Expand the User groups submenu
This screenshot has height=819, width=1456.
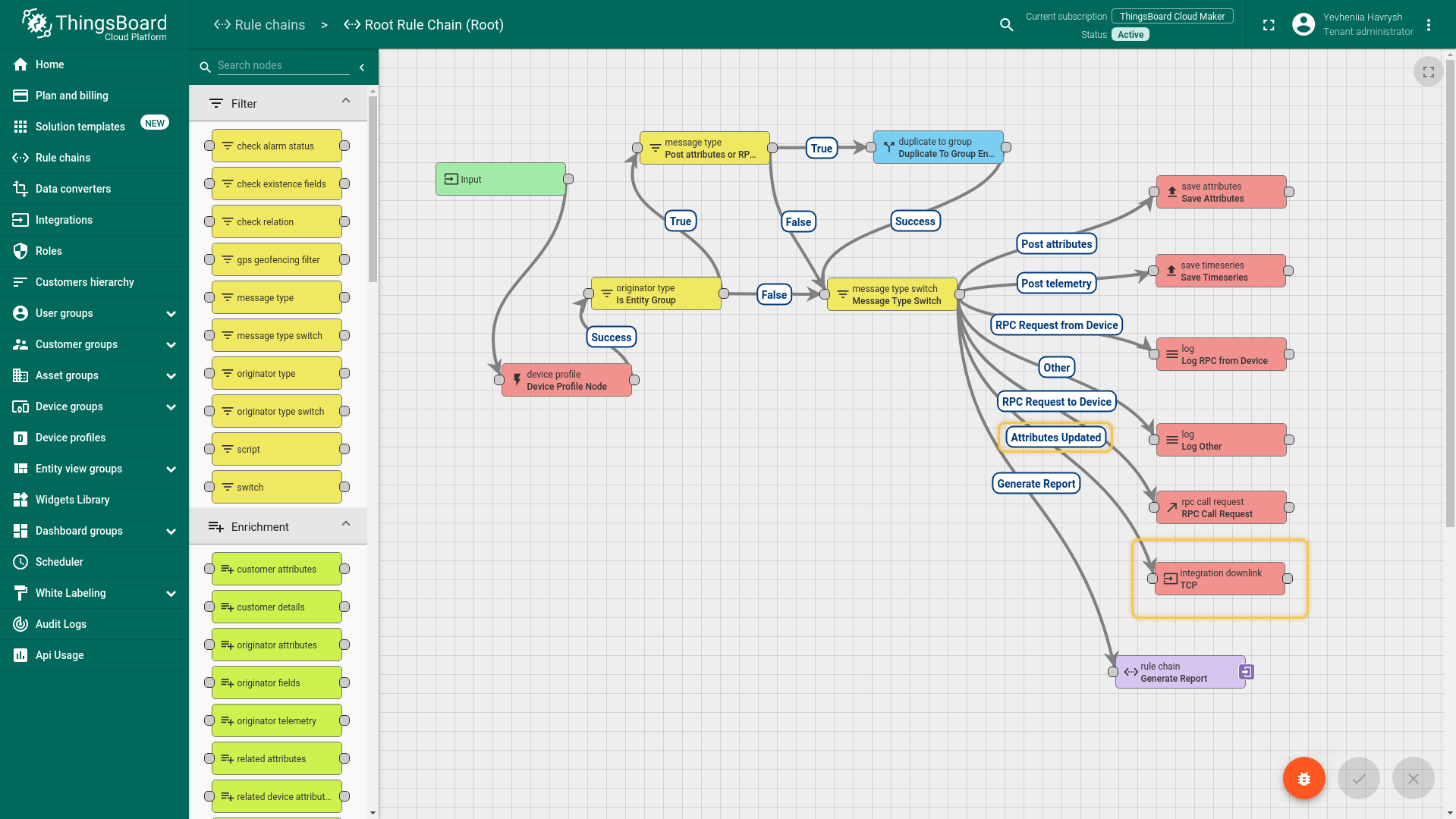171,314
